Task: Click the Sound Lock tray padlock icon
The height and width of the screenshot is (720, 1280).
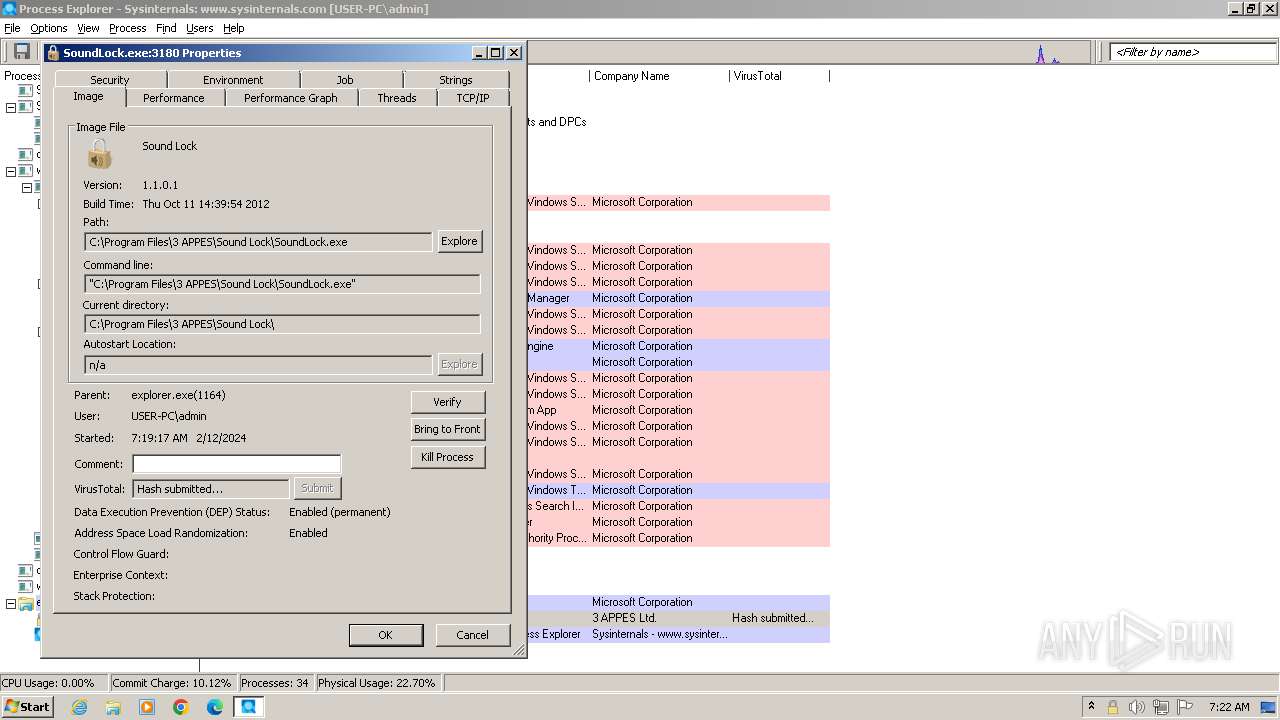Action: pos(1112,707)
